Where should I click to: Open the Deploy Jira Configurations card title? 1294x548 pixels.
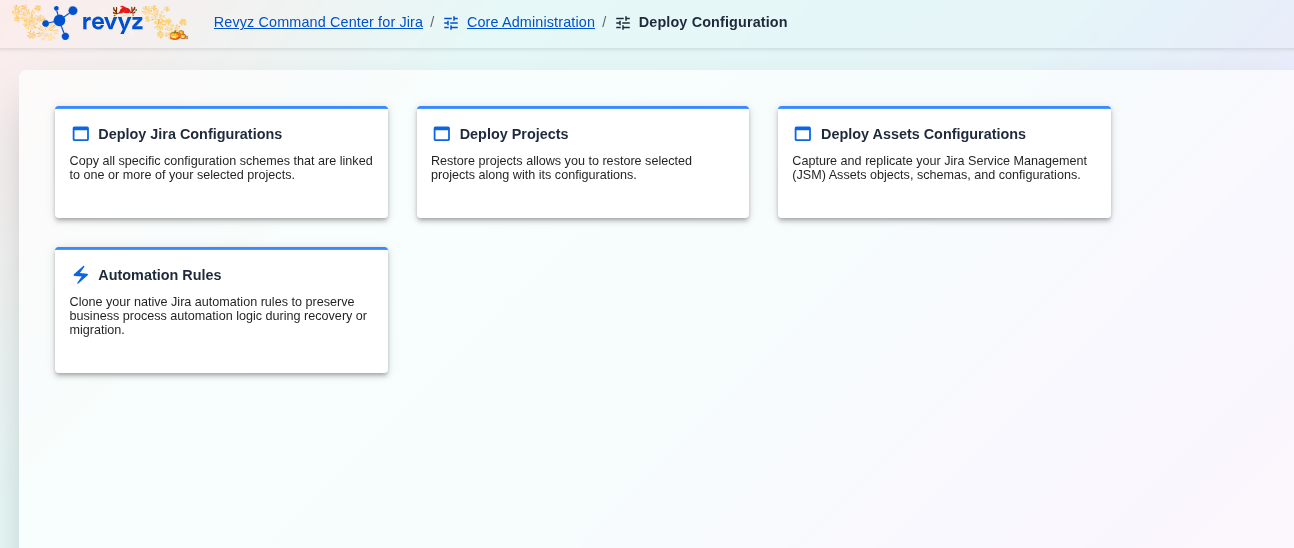(x=190, y=134)
